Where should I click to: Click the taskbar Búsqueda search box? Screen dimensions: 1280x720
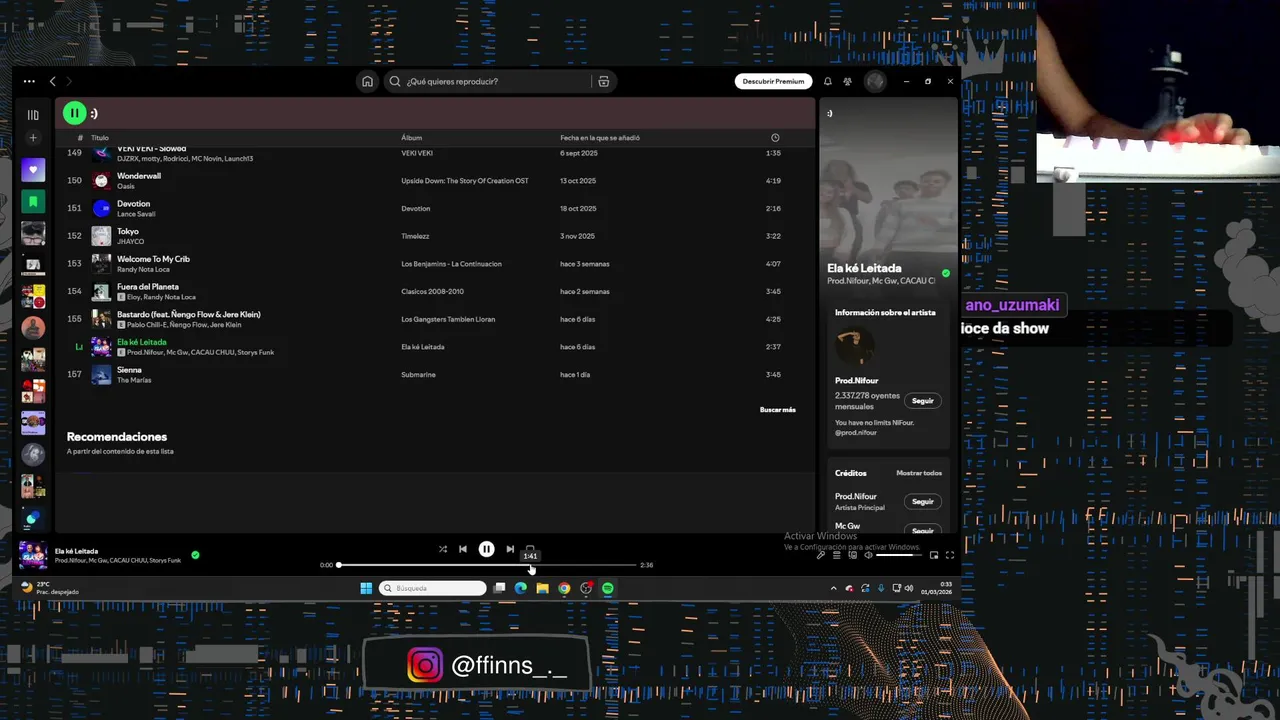click(433, 588)
